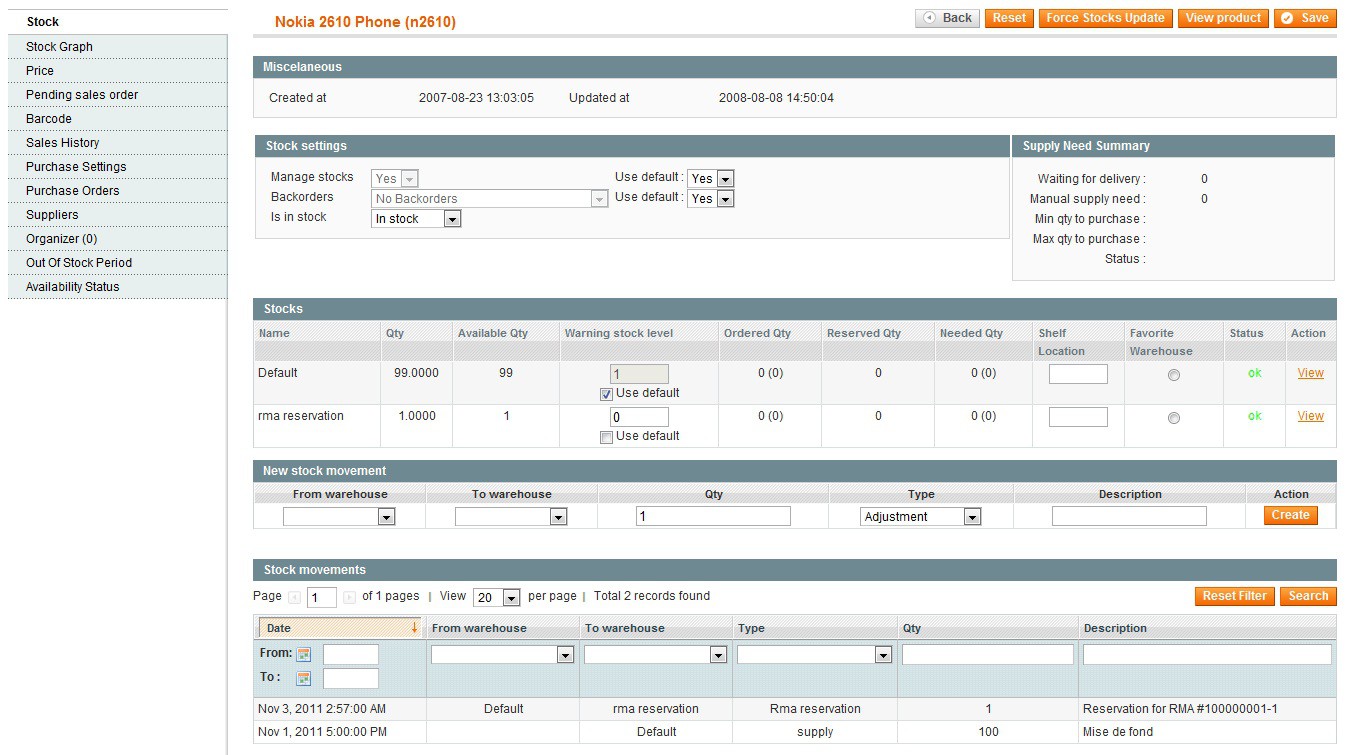Click the Search button
The image size is (1351, 755).
pos(1308,596)
